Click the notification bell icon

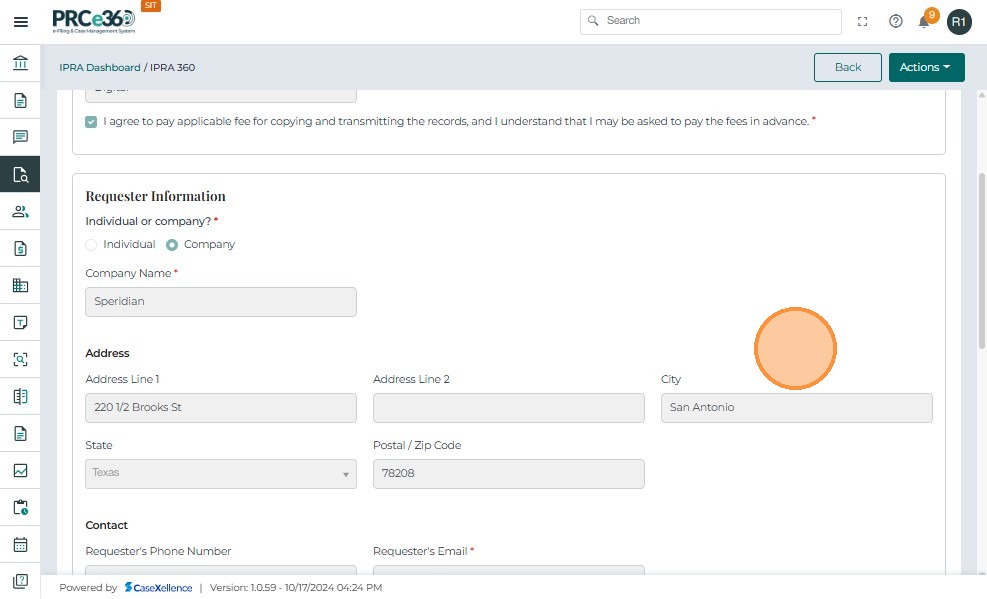tap(925, 22)
